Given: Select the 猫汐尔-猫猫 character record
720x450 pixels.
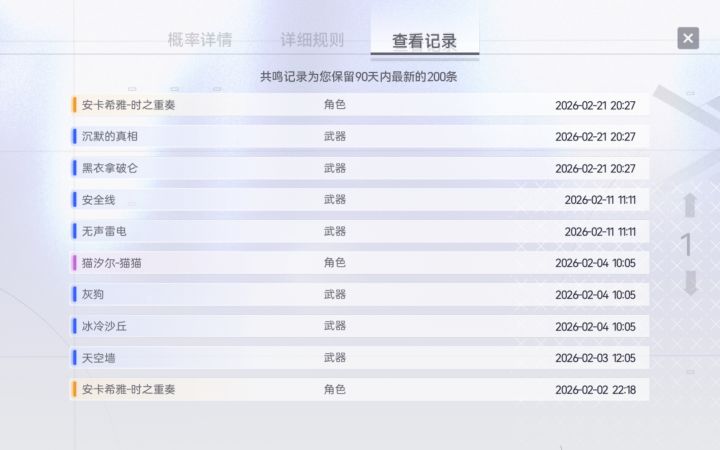Looking at the screenshot, I should [x=360, y=263].
